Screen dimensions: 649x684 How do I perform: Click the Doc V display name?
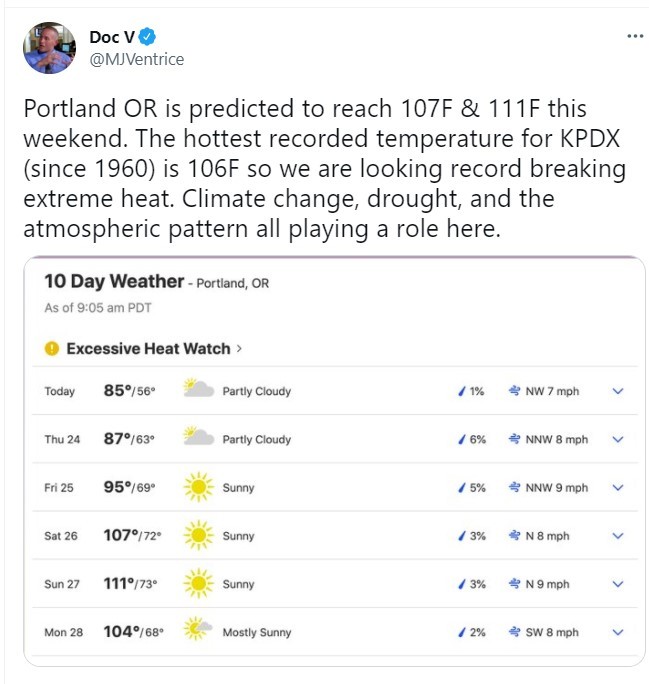112,37
